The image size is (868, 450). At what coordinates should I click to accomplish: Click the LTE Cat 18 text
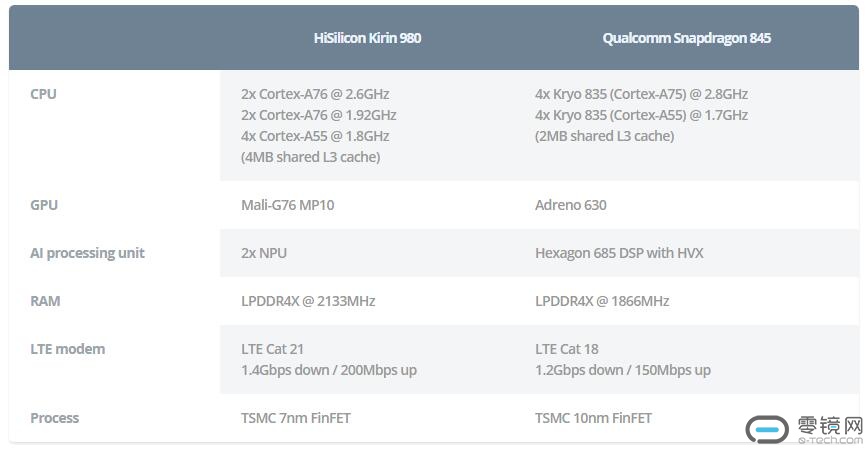tap(566, 349)
